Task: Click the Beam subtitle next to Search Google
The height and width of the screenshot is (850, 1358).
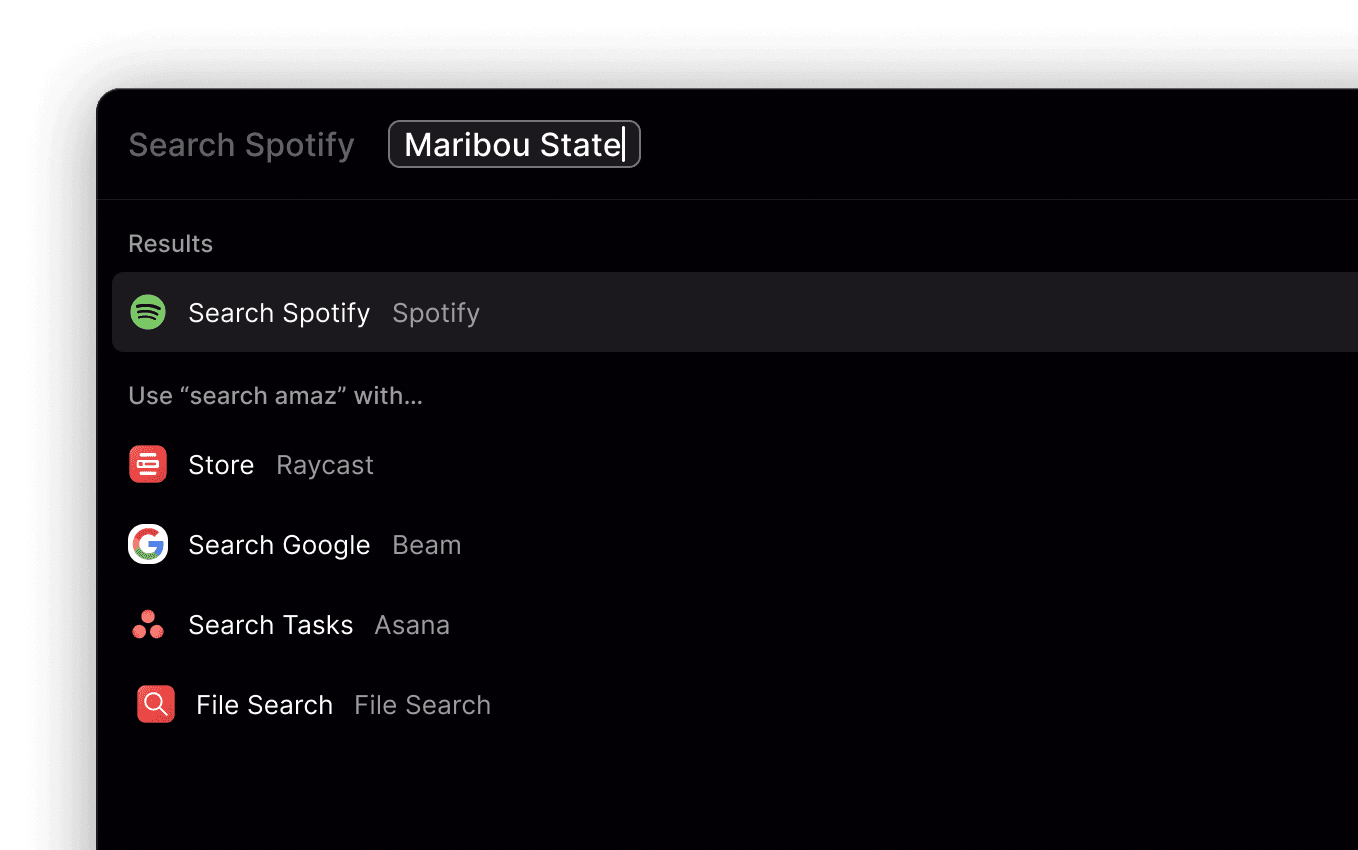Action: click(427, 545)
